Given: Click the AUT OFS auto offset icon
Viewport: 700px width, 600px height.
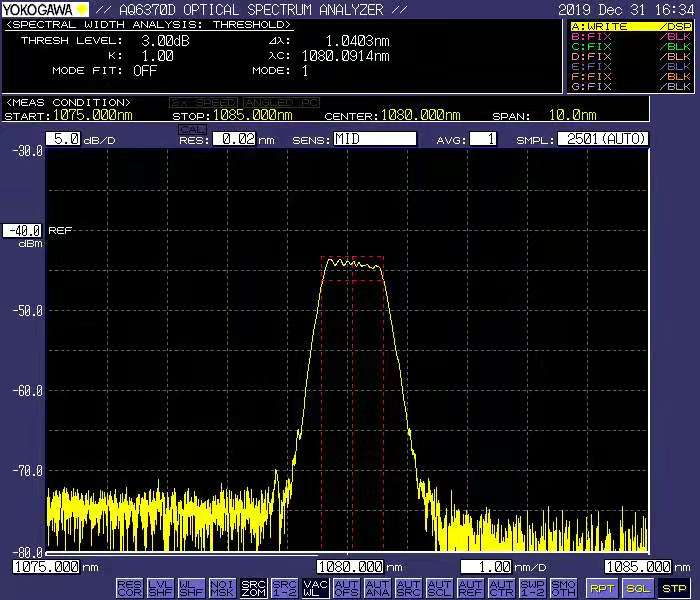Looking at the screenshot, I should pos(346,588).
